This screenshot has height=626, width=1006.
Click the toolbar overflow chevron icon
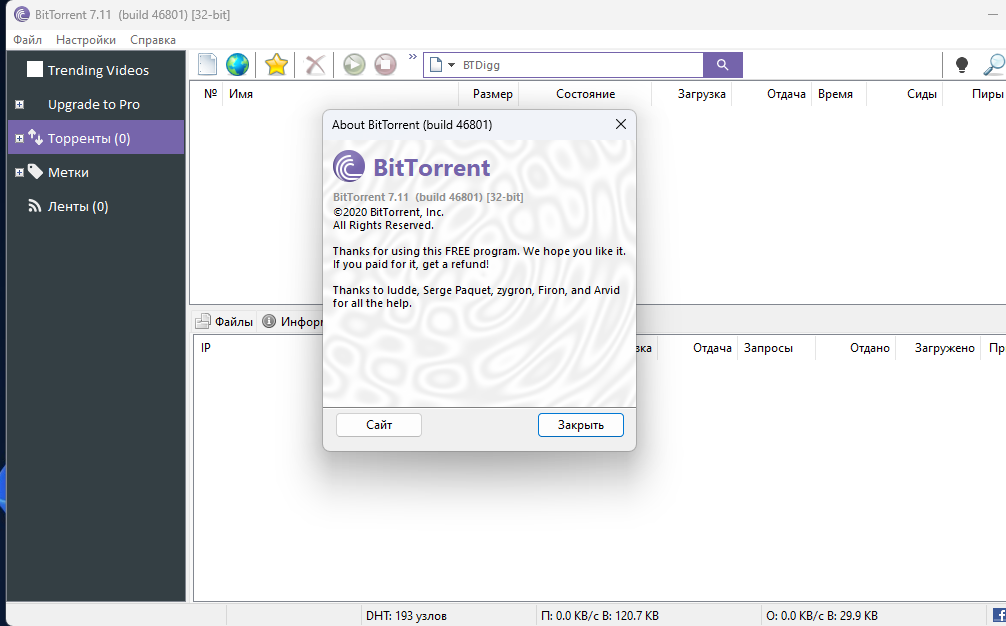click(413, 57)
